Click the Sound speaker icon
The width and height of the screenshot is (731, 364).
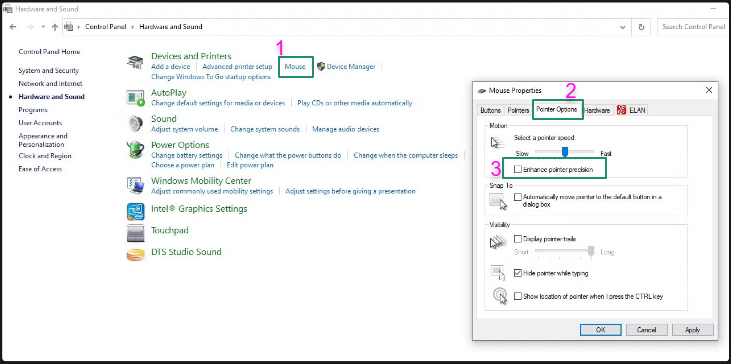click(135, 124)
